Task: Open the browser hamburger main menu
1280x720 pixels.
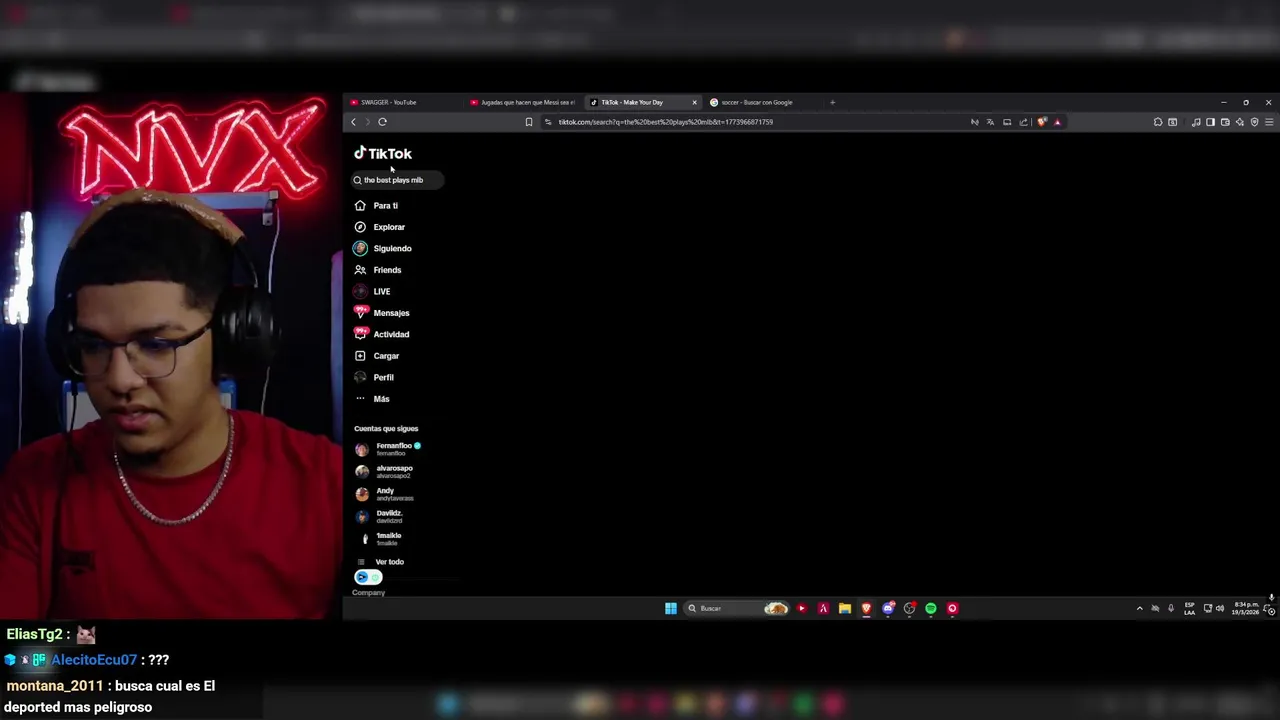Action: 1269,122
